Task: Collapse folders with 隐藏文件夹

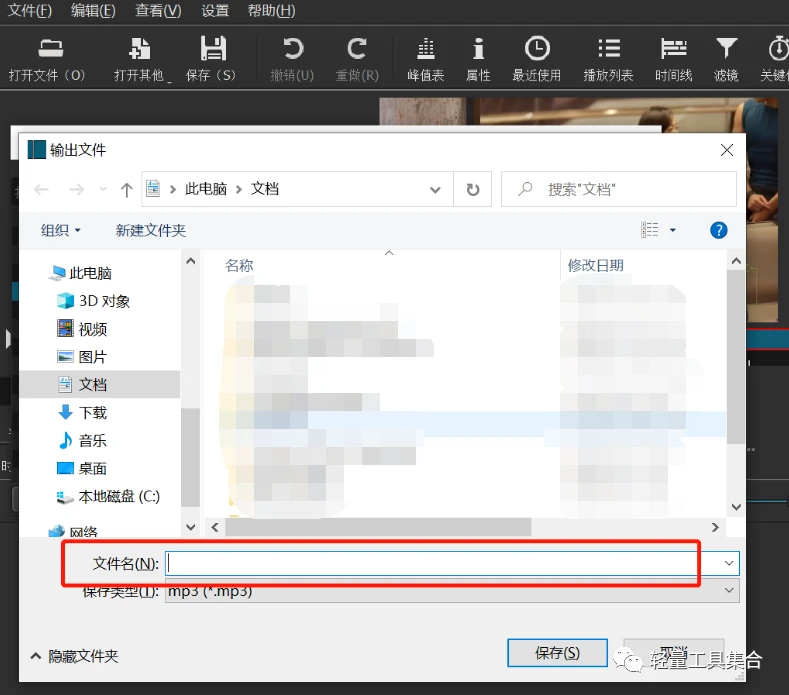Action: coord(74,656)
